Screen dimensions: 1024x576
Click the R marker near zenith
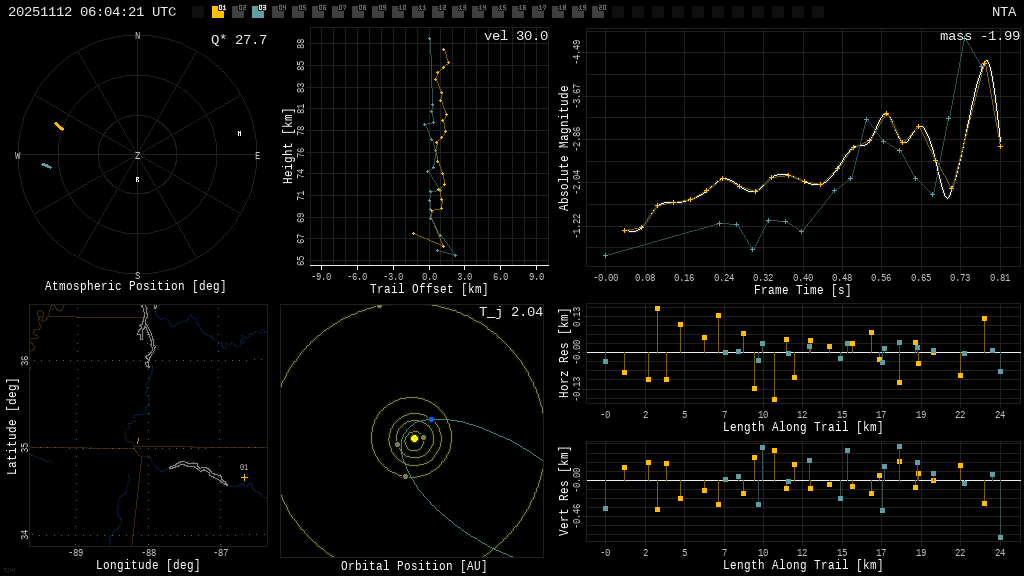pyautogui.click(x=138, y=180)
